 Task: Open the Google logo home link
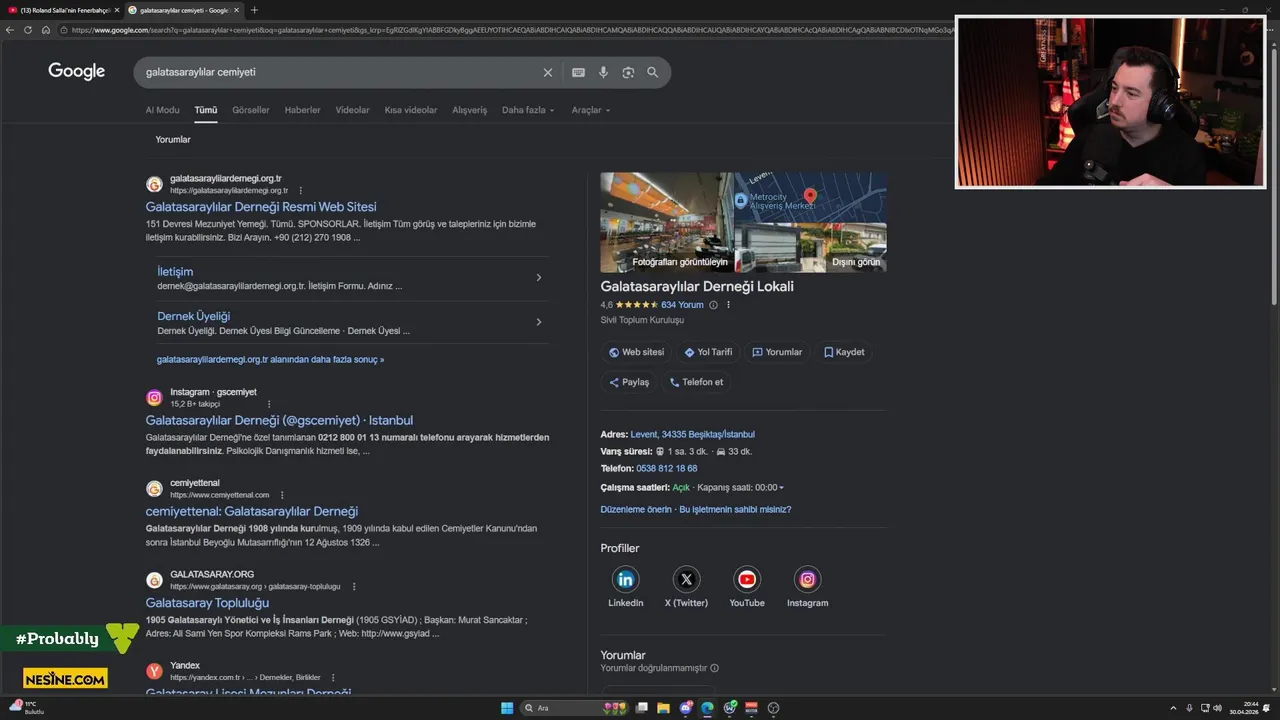click(x=76, y=71)
